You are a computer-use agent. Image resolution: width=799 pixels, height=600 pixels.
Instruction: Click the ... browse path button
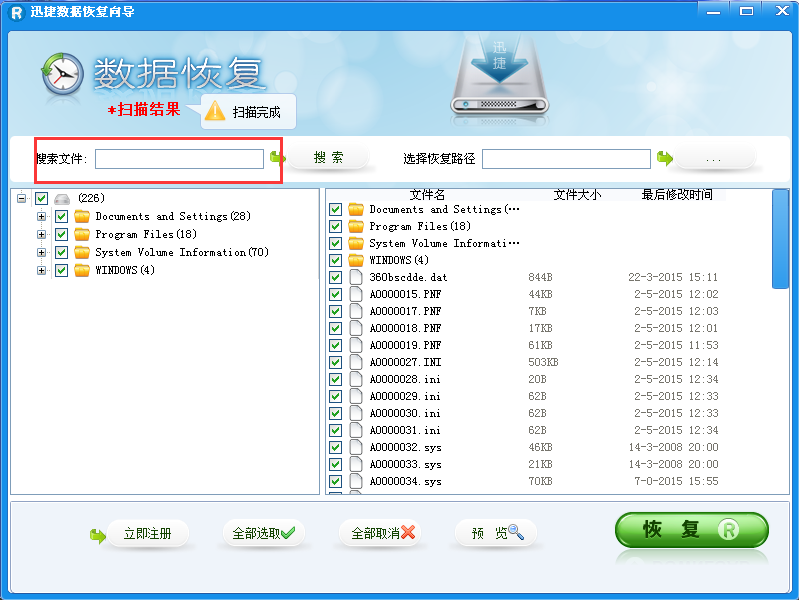(713, 159)
